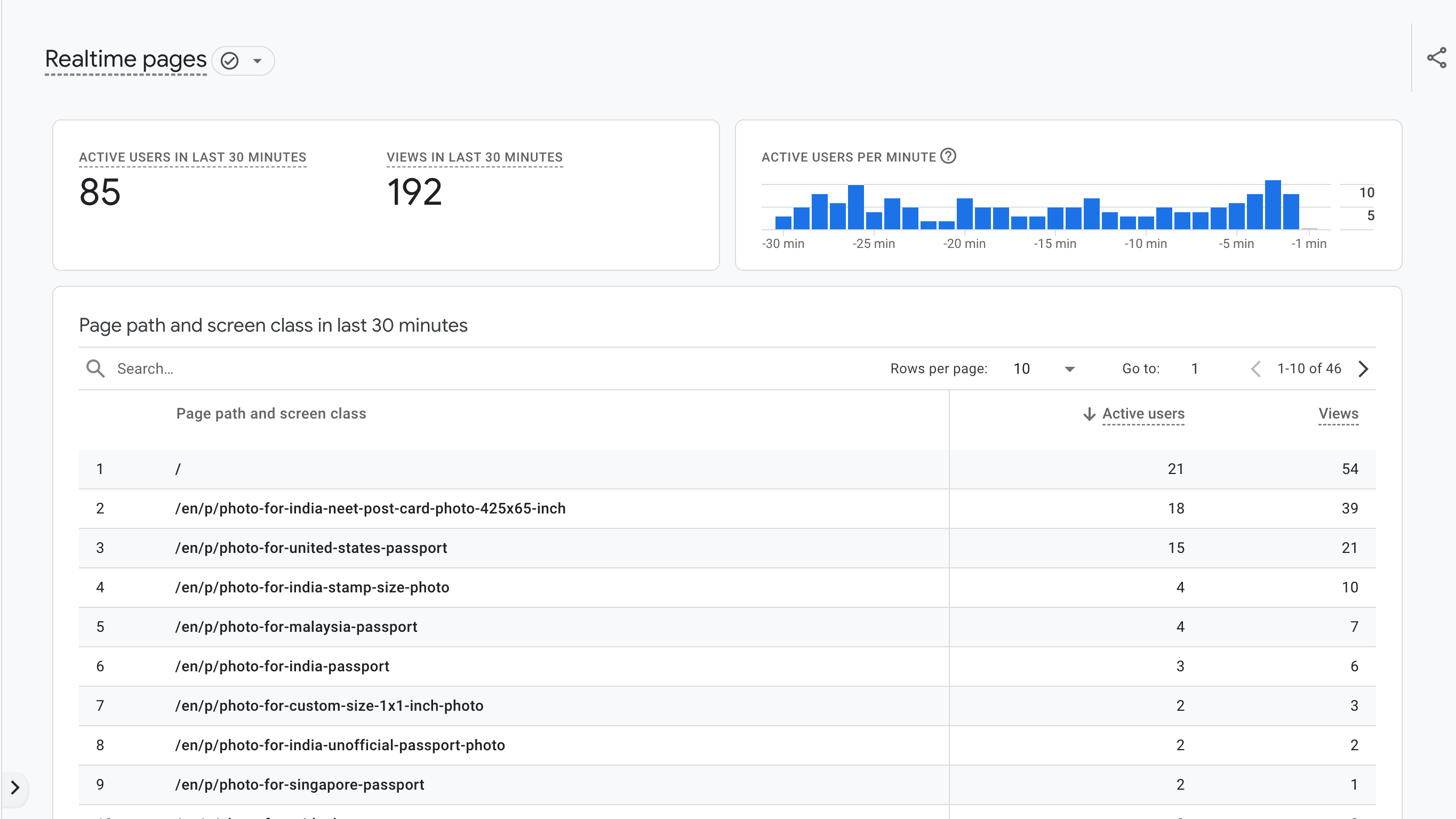The height and width of the screenshot is (819, 1456).
Task: Click the Go to page number field
Action: coord(1195,368)
